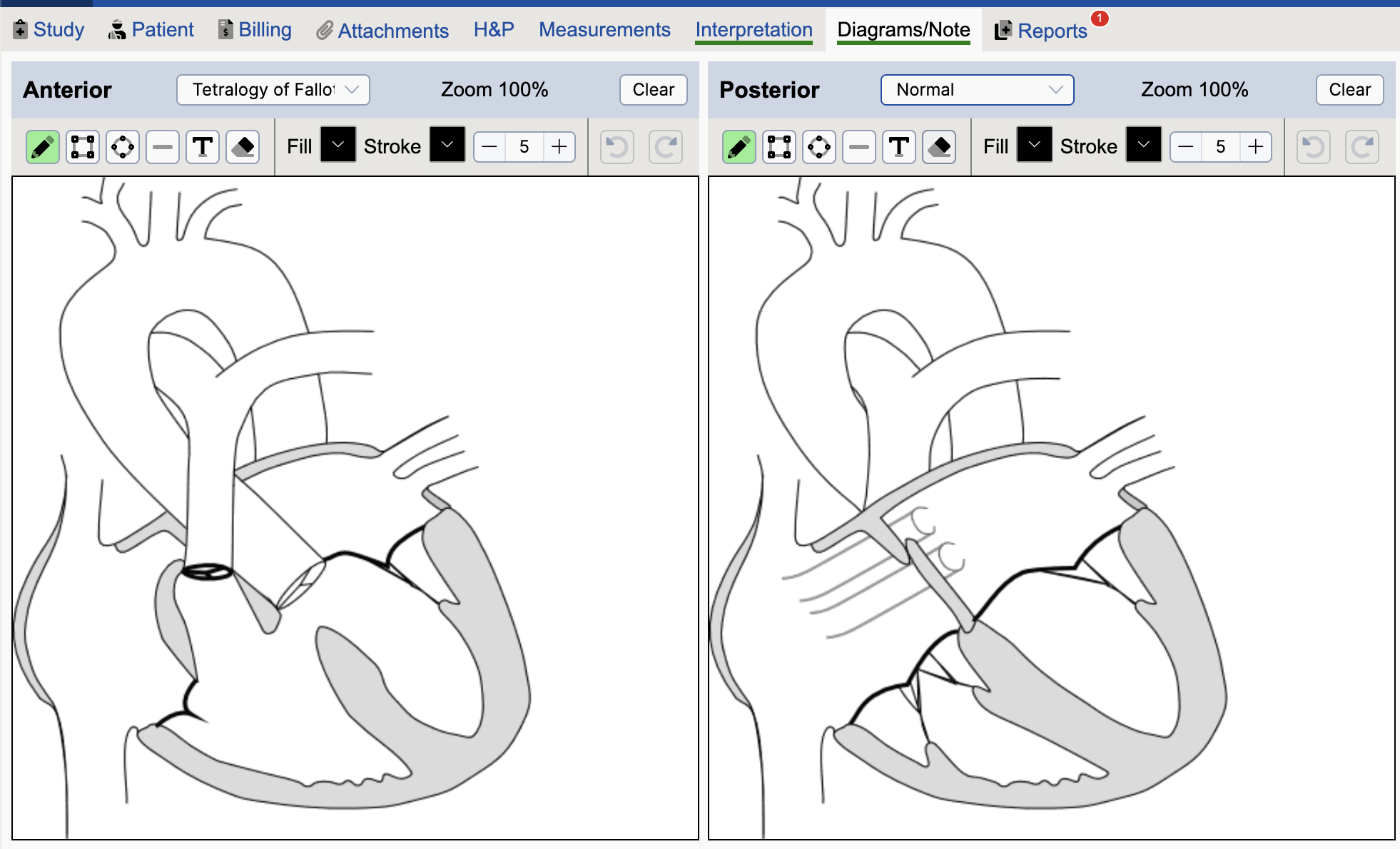Open Anterior Stroke color dropdown
The width and height of the screenshot is (1400, 849).
coord(447,145)
